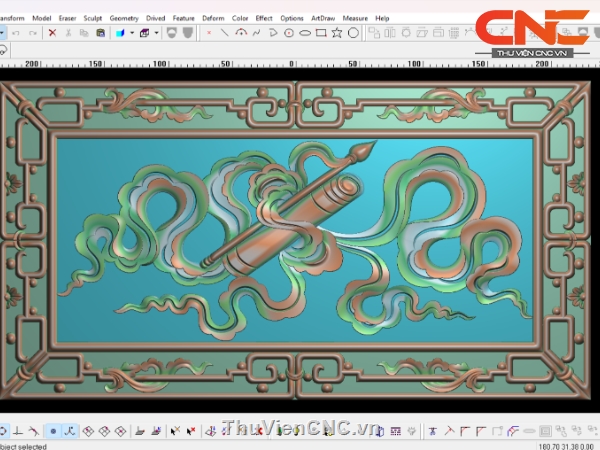Open the Sculpt menu
The image size is (600, 450).
click(x=92, y=18)
